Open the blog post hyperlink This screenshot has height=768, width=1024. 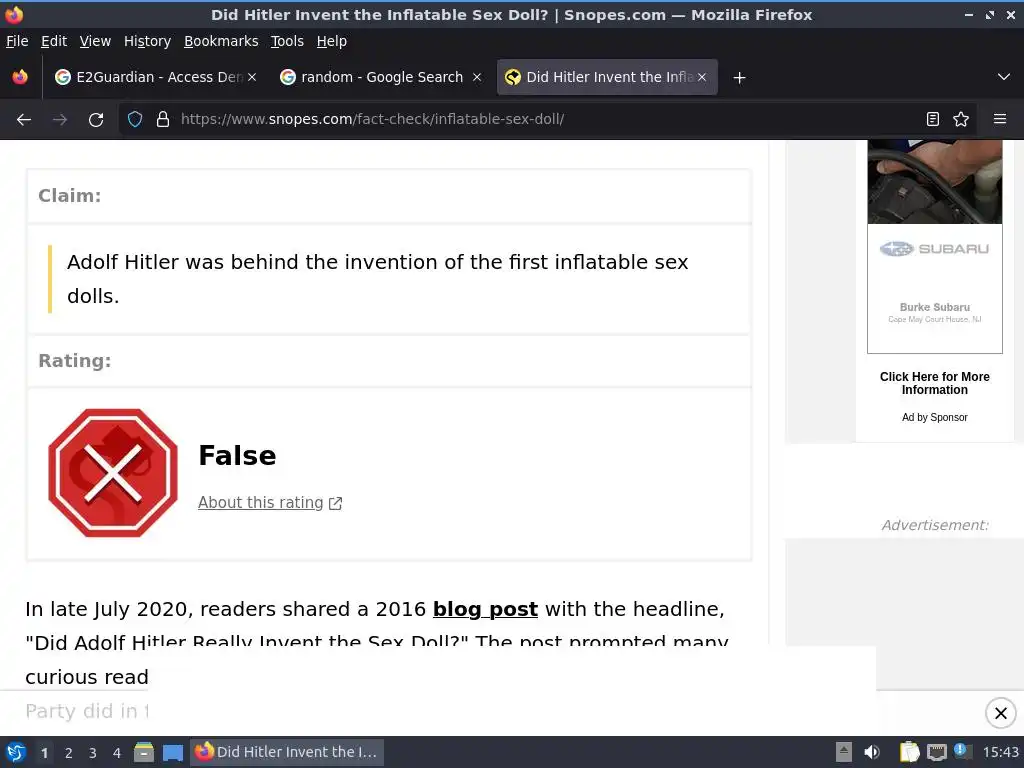click(485, 609)
